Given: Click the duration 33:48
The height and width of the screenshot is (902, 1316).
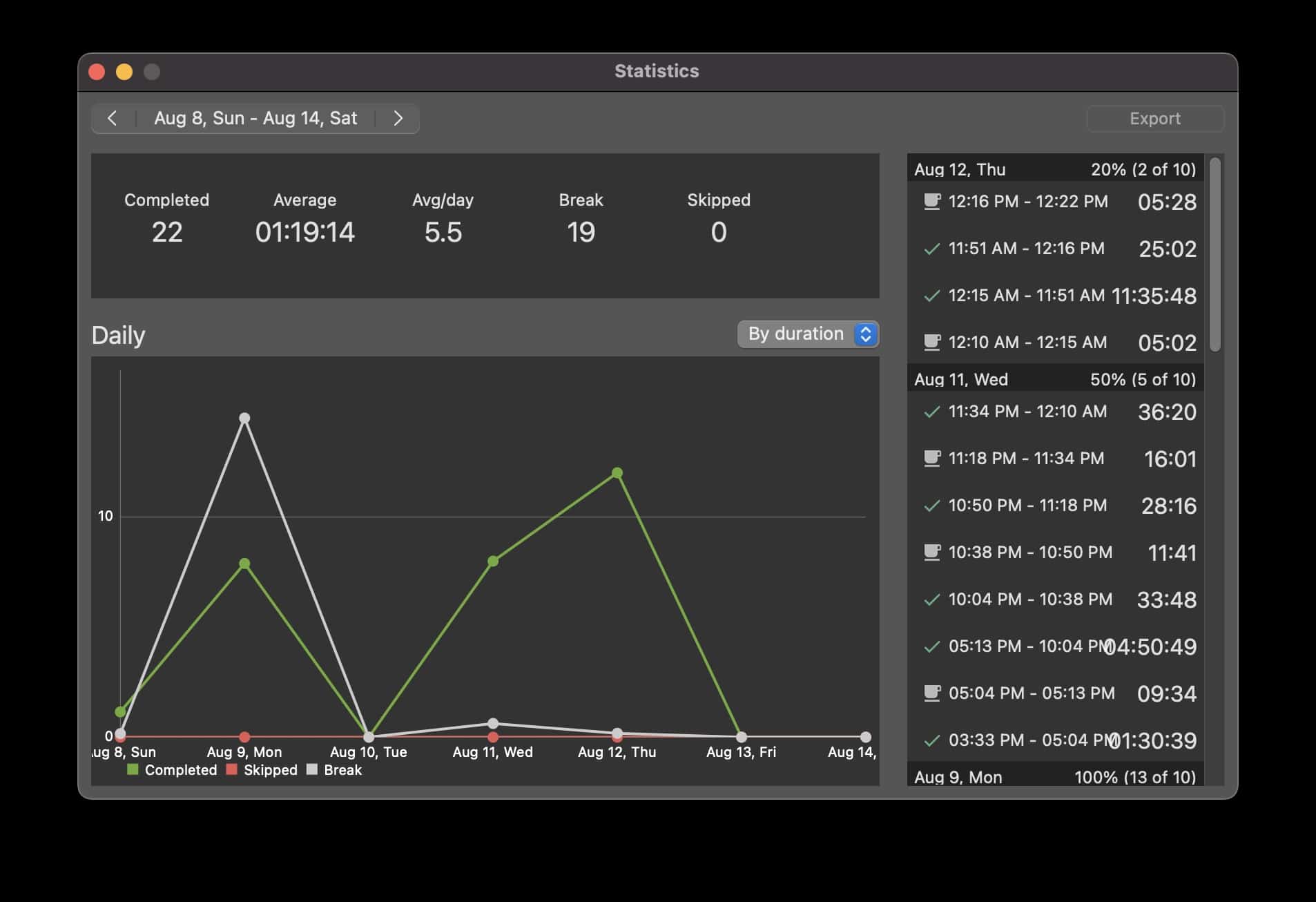Looking at the screenshot, I should coord(1167,599).
